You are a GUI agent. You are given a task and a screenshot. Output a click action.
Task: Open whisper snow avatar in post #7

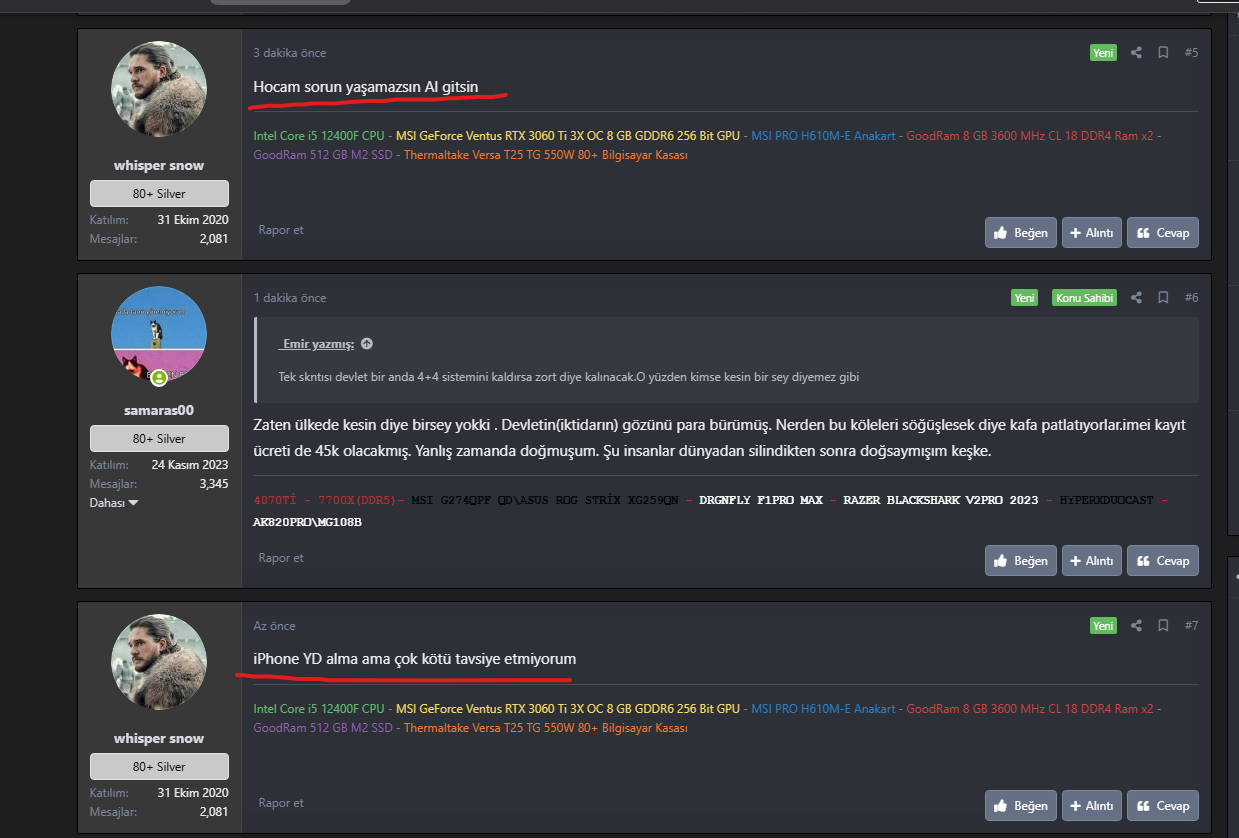[x=159, y=662]
